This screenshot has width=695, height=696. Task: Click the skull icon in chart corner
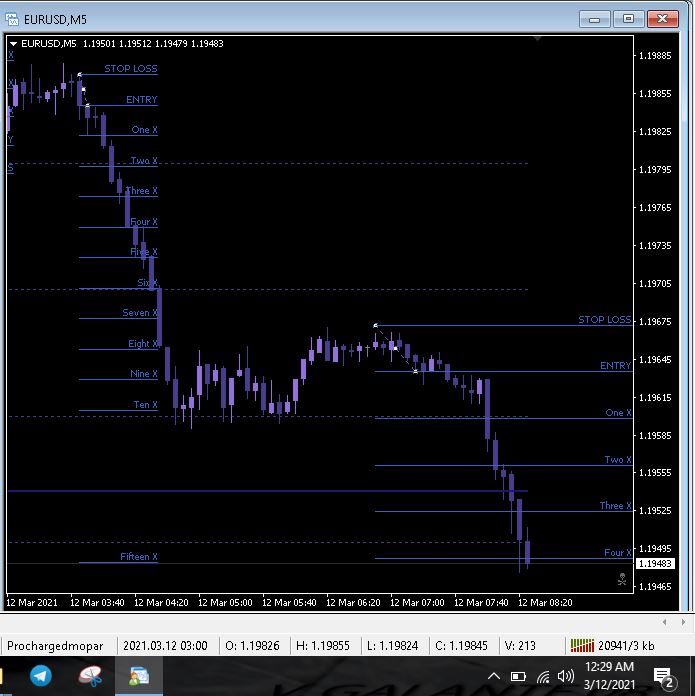[622, 579]
